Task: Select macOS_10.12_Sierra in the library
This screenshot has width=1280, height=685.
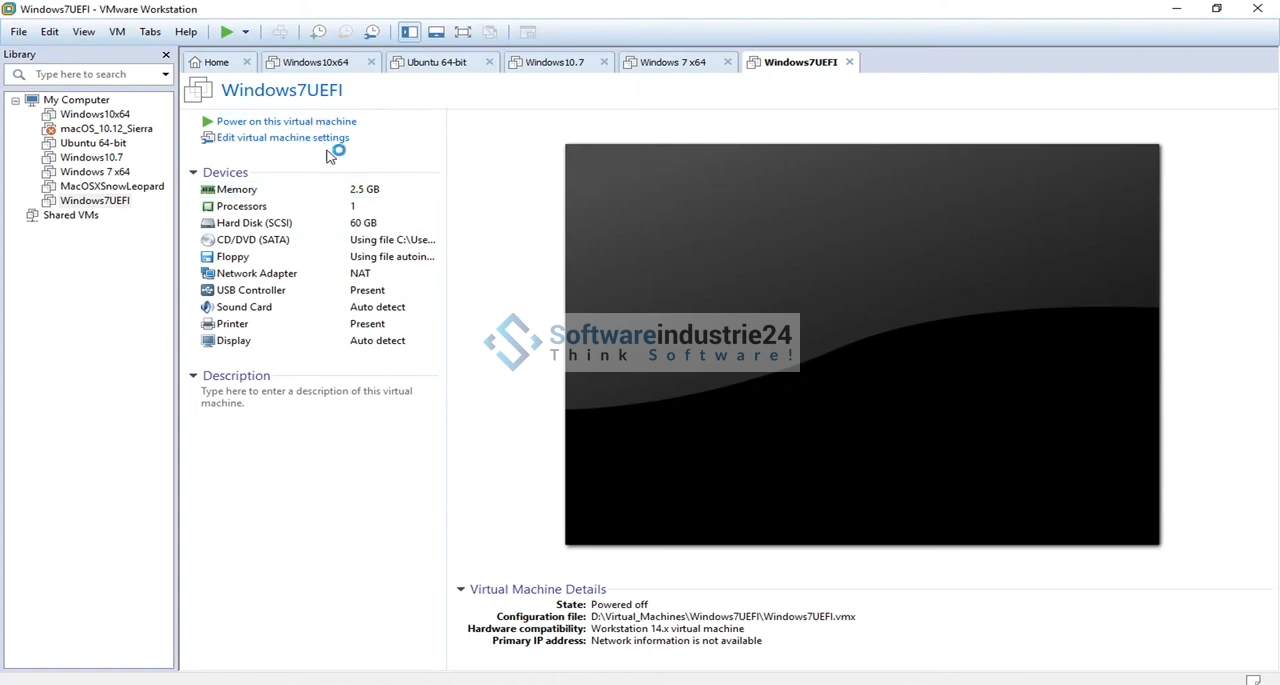Action: pyautogui.click(x=106, y=129)
